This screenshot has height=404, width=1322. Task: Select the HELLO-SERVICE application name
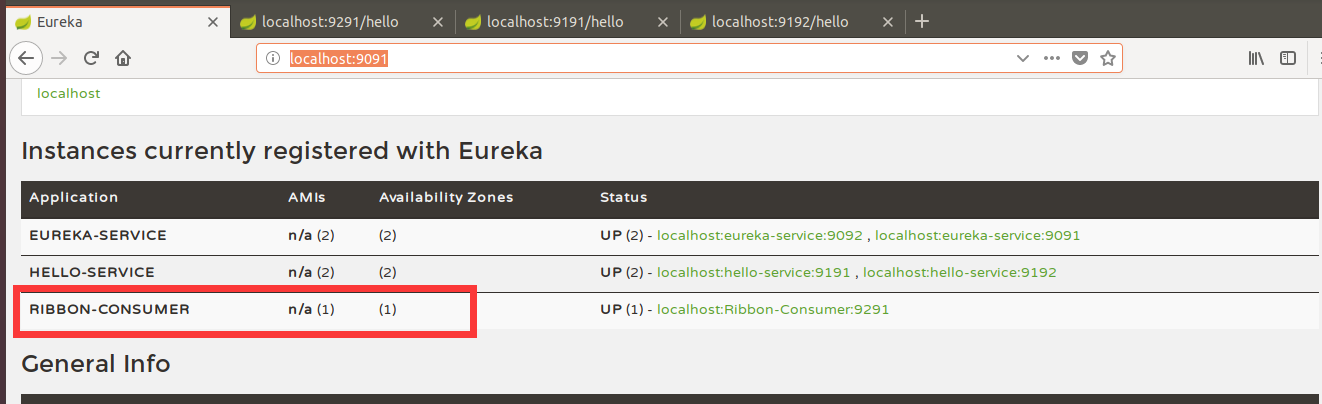[x=91, y=272]
